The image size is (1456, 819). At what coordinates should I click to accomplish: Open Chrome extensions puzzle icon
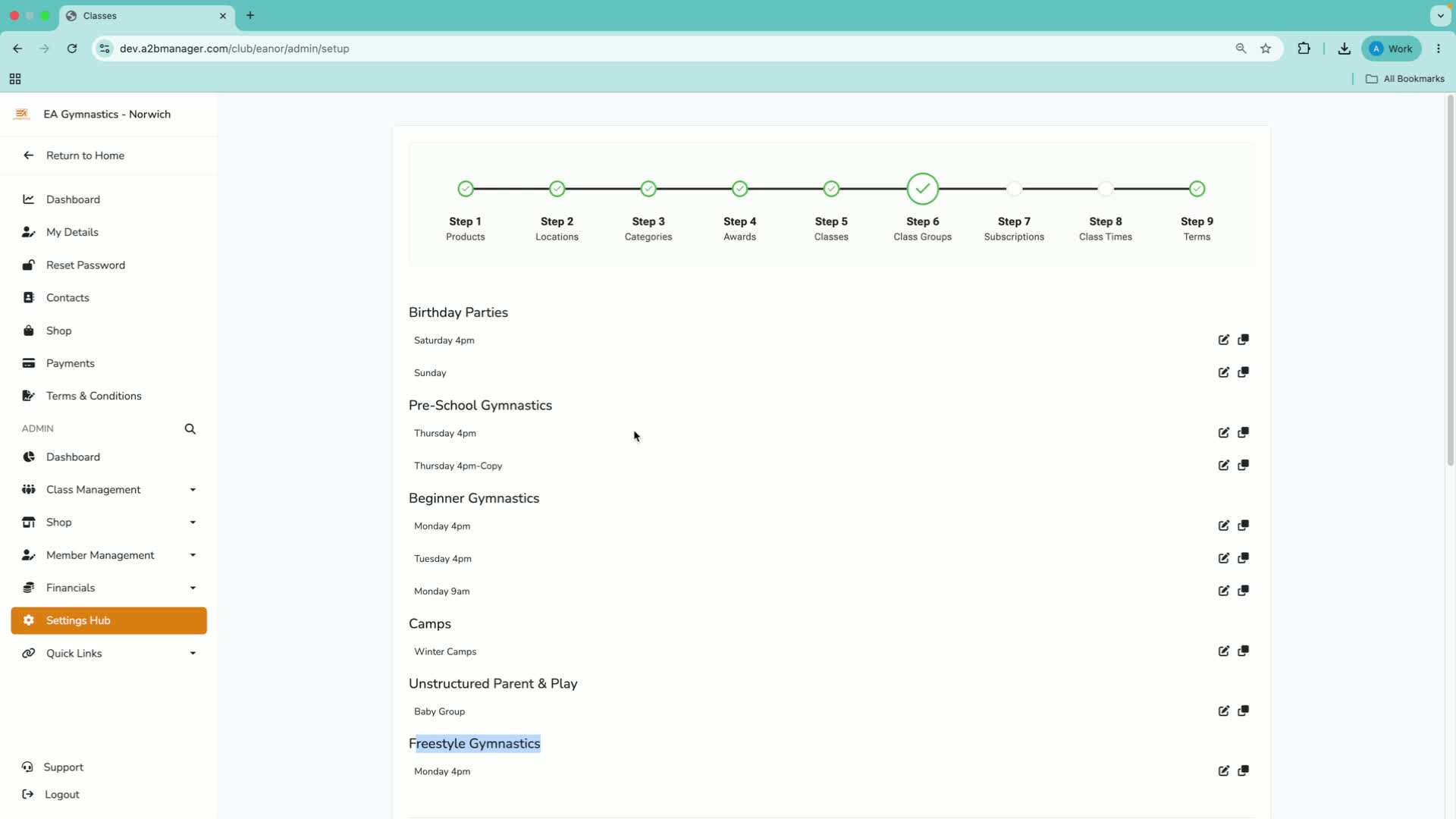point(1304,49)
